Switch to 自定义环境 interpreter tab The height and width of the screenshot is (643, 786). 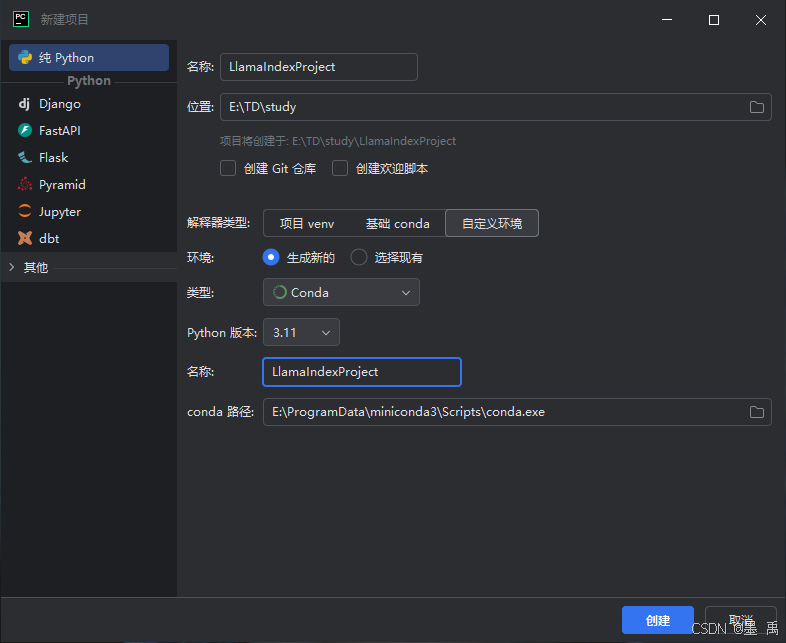coord(492,224)
